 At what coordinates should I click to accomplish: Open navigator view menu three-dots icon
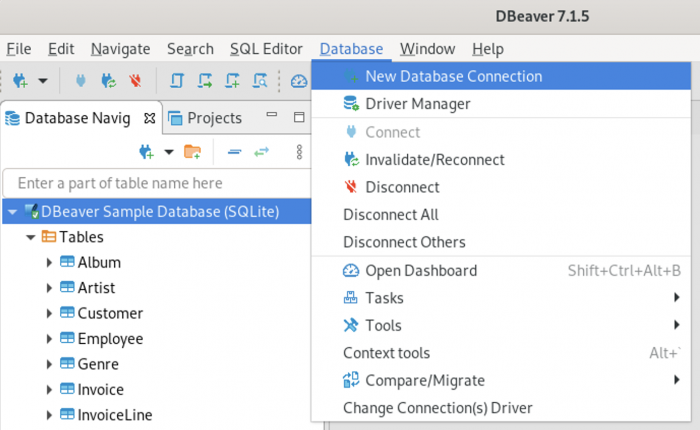[299, 152]
